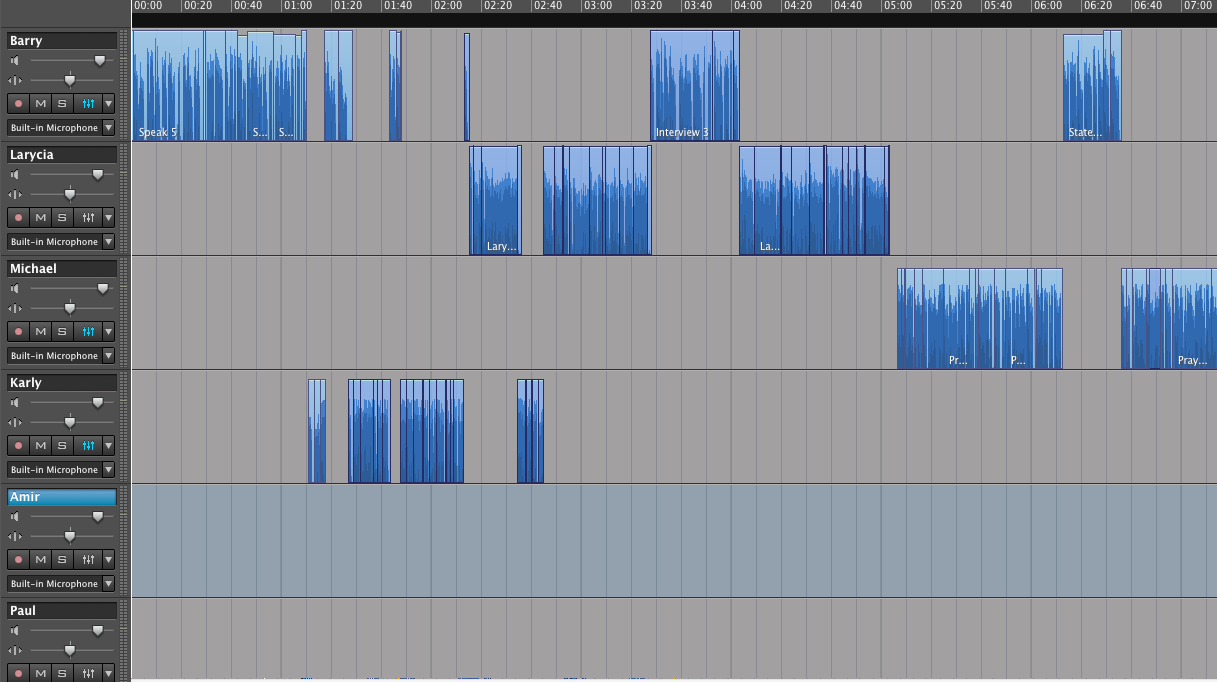This screenshot has width=1217, height=682.
Task: Mute the Michael track
Action: click(41, 331)
